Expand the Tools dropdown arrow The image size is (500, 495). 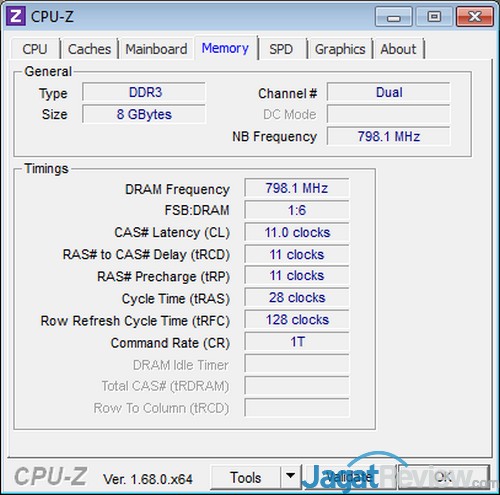(291, 477)
